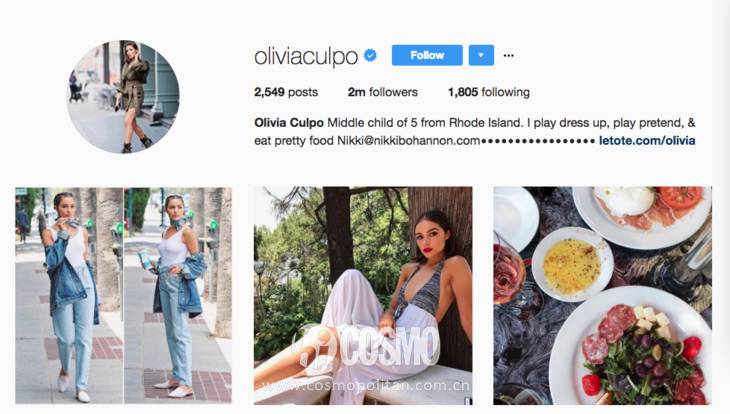The height and width of the screenshot is (414, 730).
Task: Click the oliviaculpo username heading
Action: pyautogui.click(x=306, y=56)
